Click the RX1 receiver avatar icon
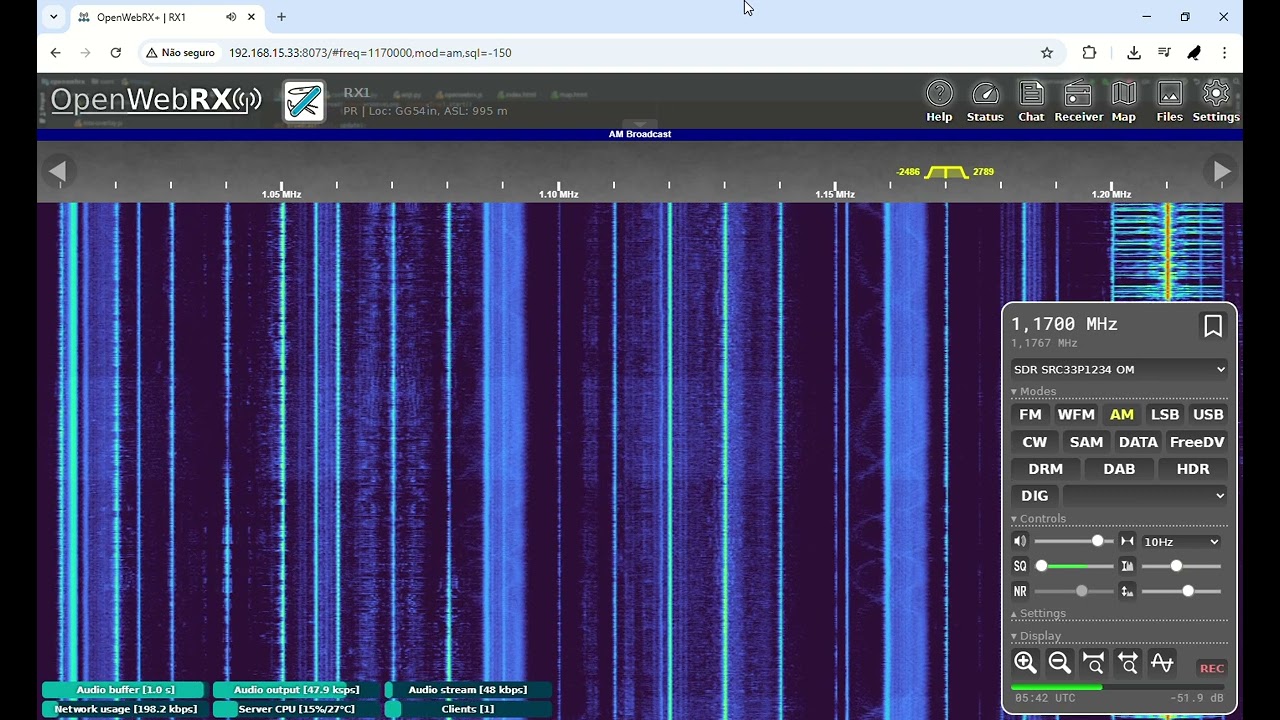The image size is (1280, 720). 304,101
